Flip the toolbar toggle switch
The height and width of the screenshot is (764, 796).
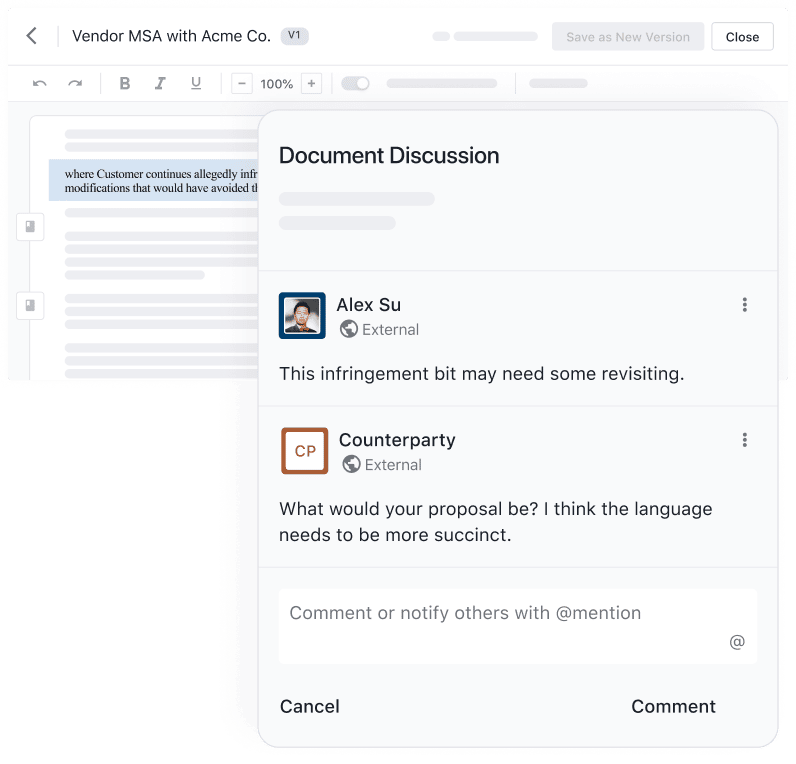coord(355,84)
